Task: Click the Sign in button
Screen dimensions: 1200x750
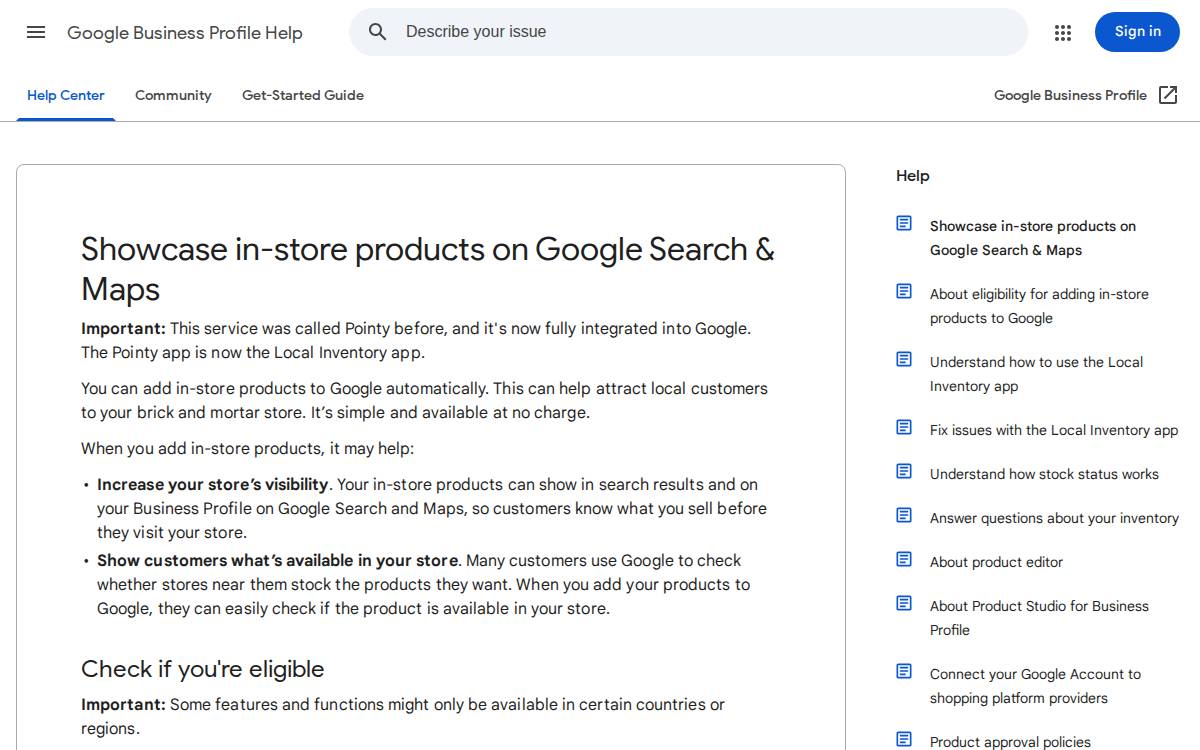Action: (1138, 32)
